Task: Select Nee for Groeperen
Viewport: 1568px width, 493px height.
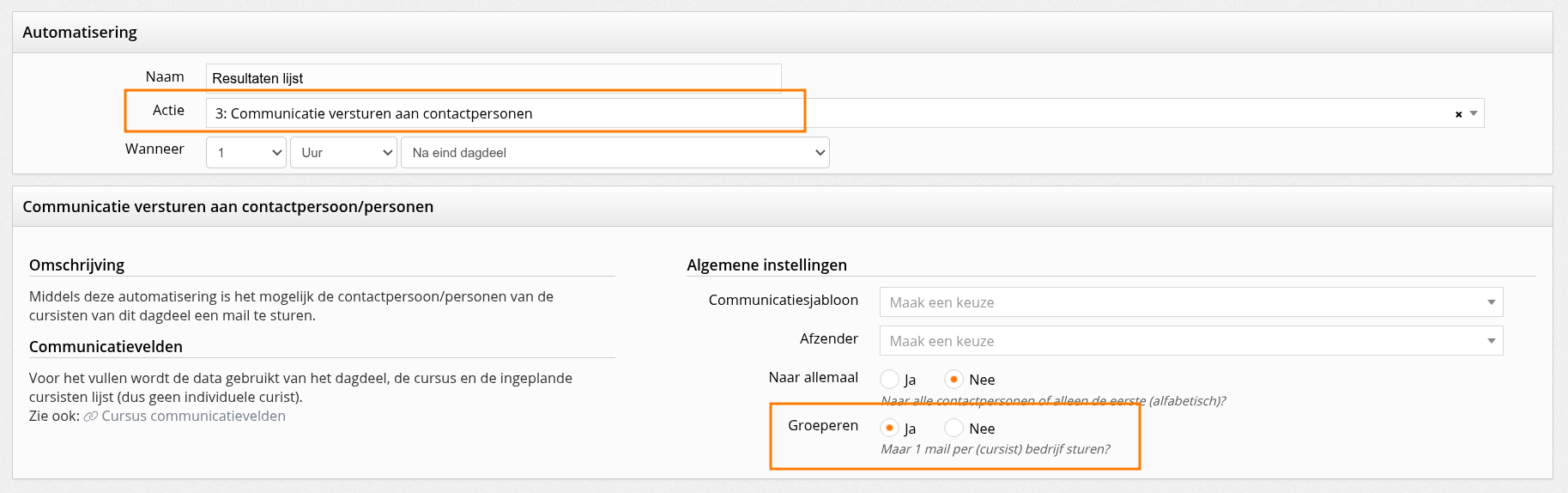Action: click(x=954, y=428)
